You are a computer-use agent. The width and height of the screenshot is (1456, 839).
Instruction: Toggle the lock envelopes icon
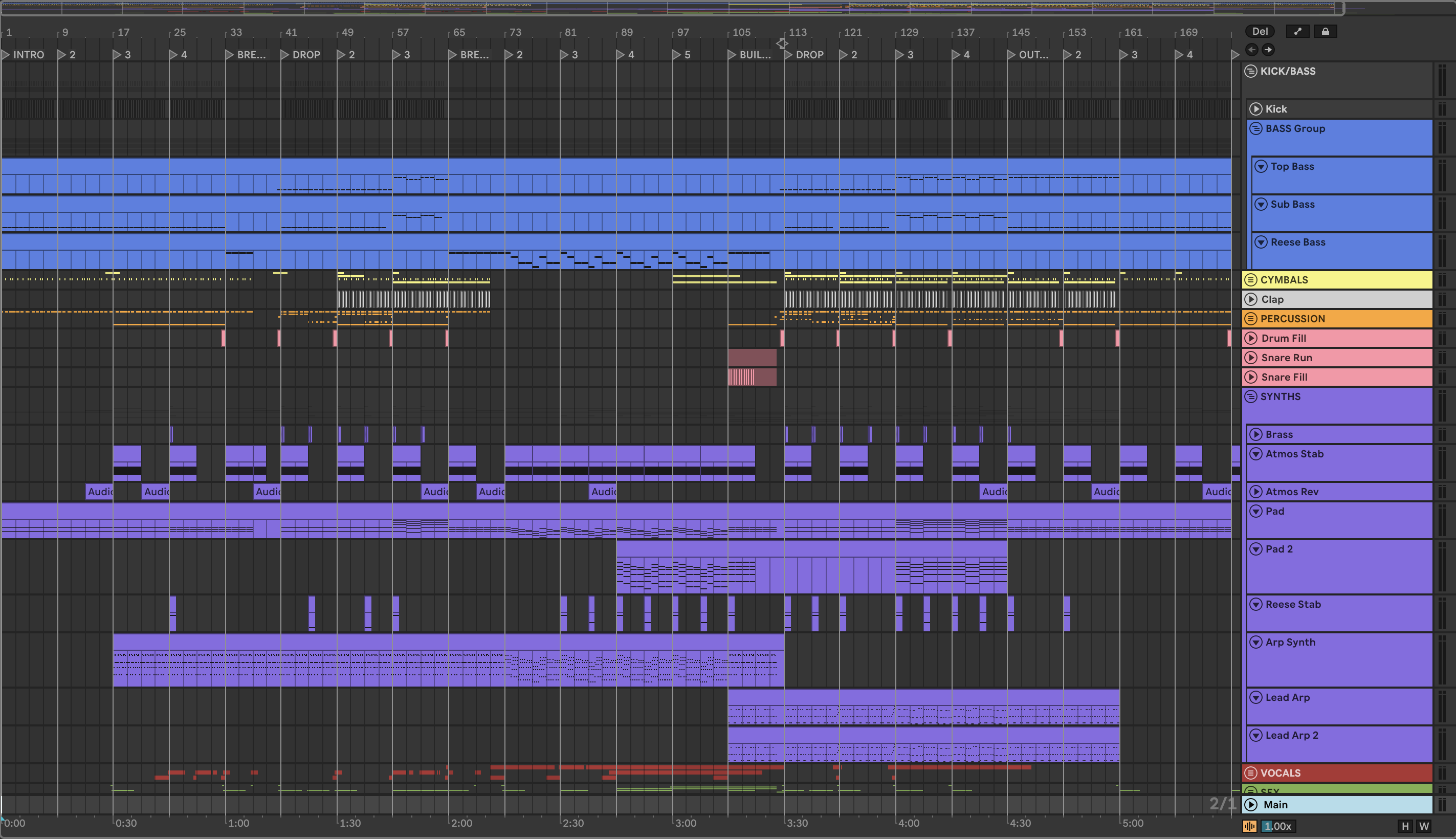[x=1325, y=32]
